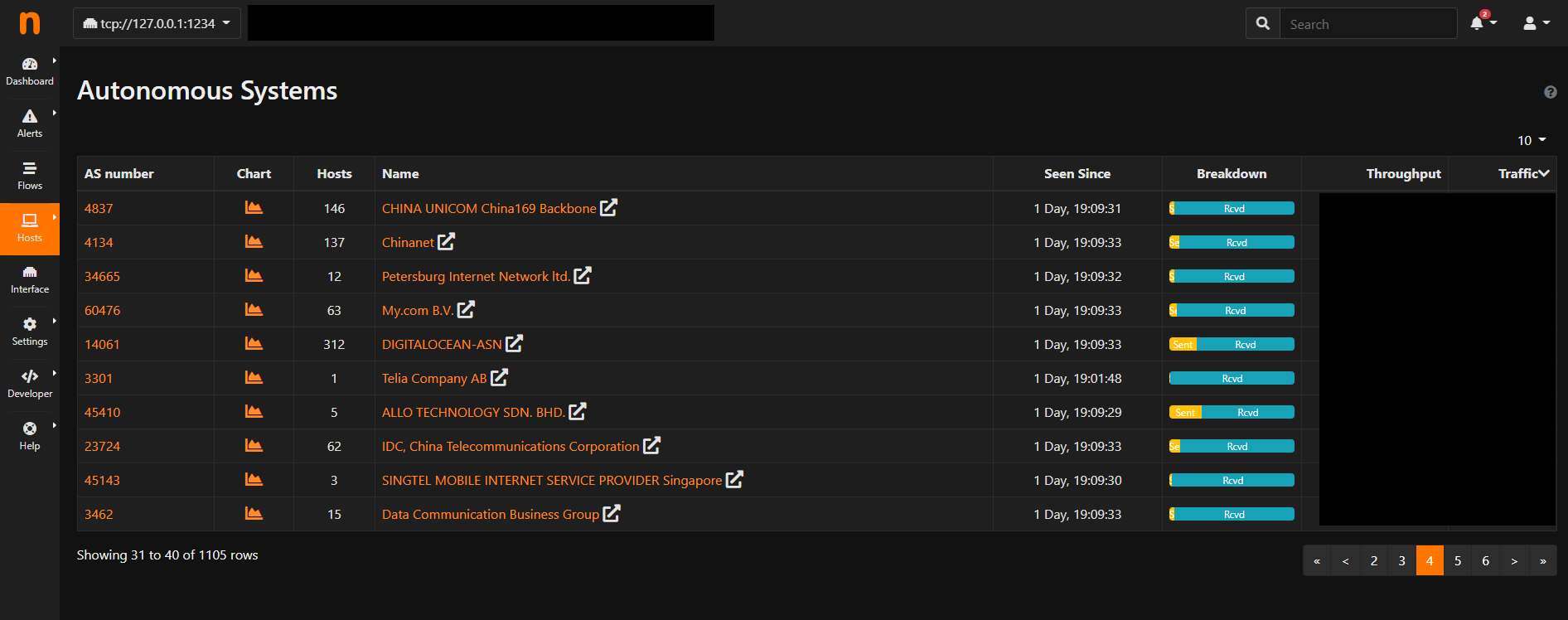Open external link icon for Chinanet

[447, 241]
